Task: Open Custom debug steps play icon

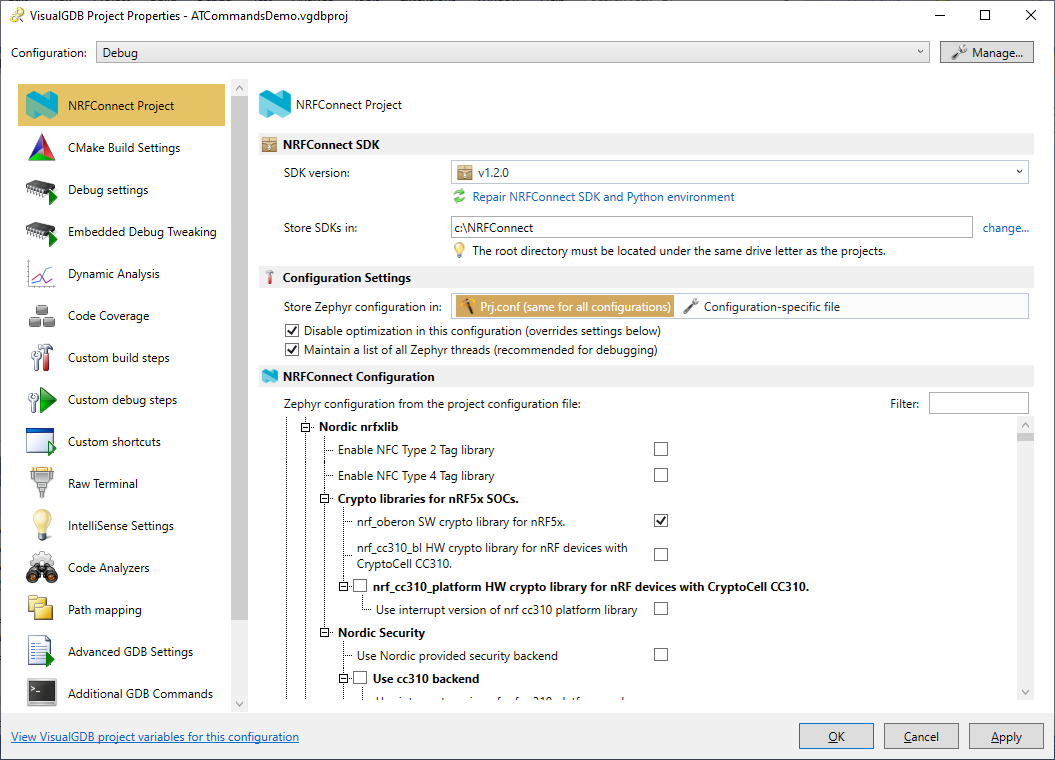Action: click(42, 400)
